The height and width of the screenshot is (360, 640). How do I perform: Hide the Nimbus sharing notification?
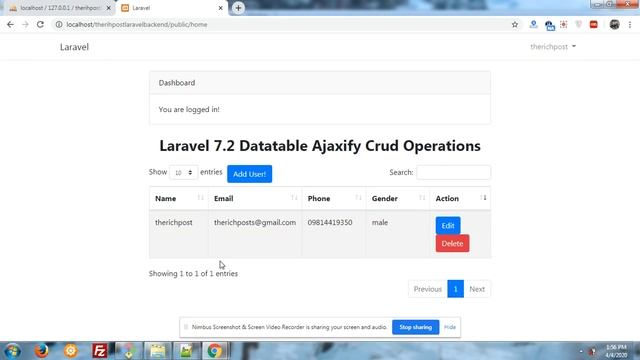[450, 327]
